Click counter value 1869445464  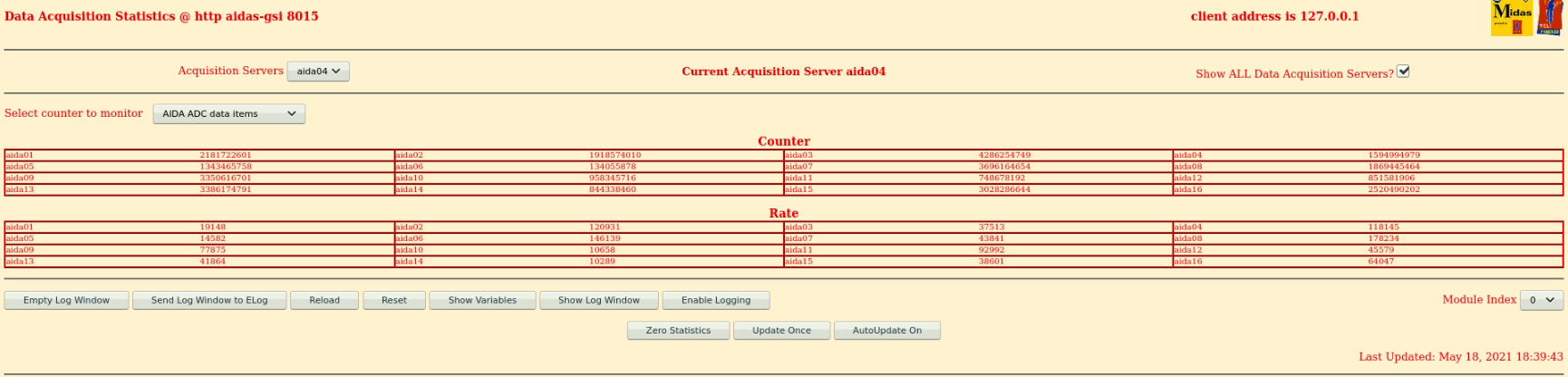pyautogui.click(x=1394, y=167)
